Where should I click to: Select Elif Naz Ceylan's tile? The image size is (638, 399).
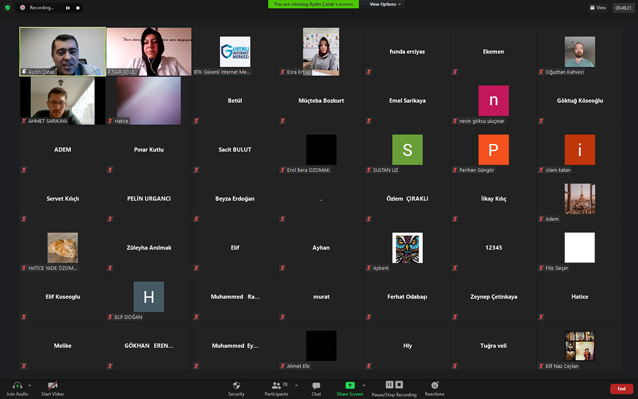point(580,346)
